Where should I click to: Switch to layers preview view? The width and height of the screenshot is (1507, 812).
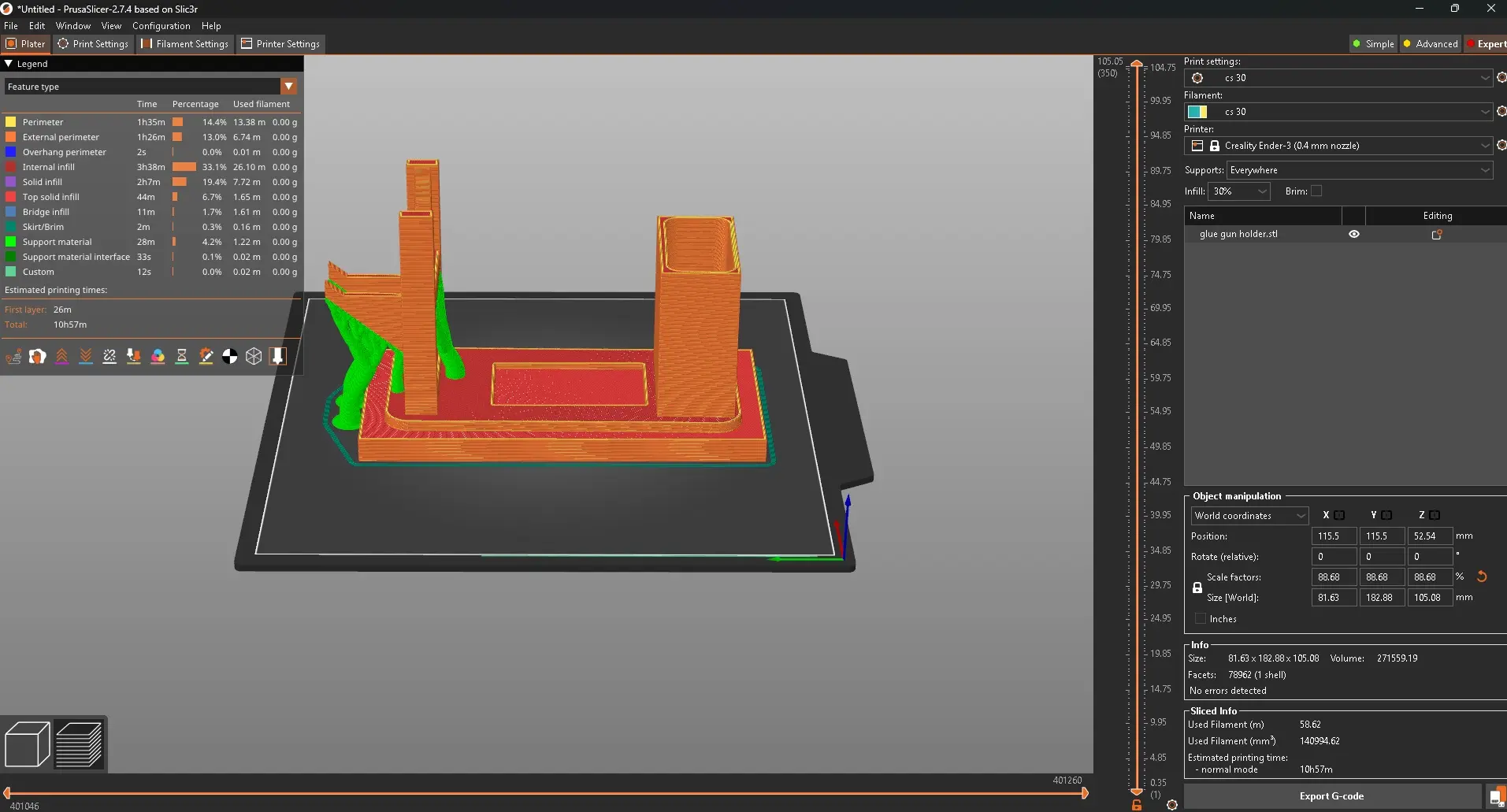click(x=79, y=744)
